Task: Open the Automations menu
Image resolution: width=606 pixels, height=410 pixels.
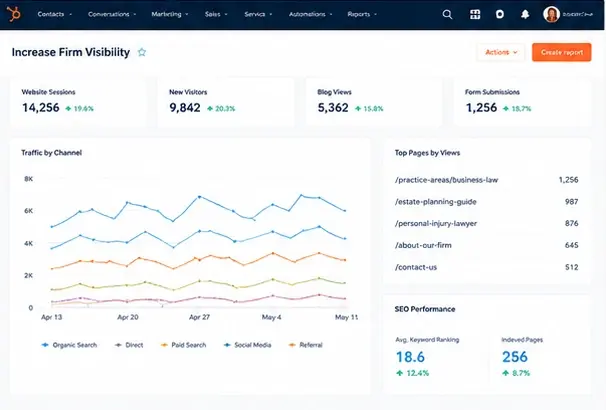Action: pos(310,14)
